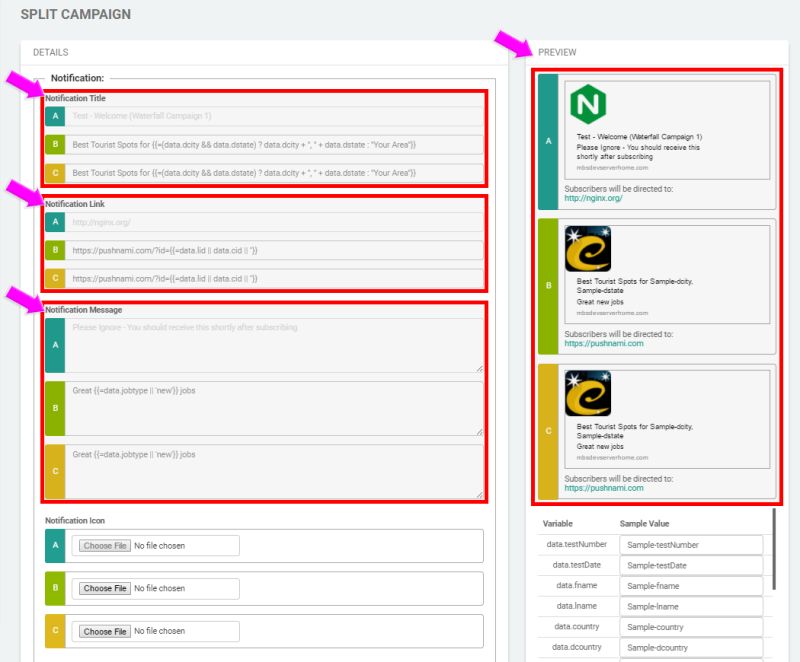This screenshot has height=662, width=800.
Task: Click the Sample-fname value field
Action: click(691, 586)
